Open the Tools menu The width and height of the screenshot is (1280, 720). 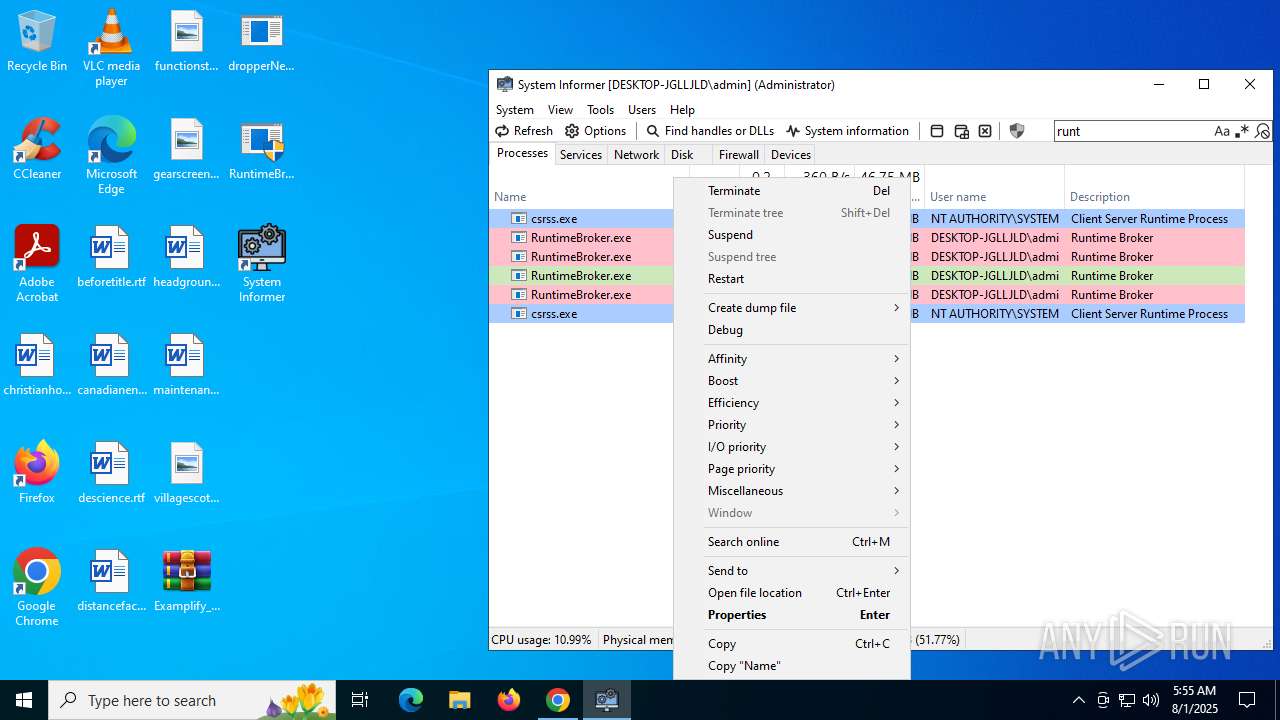click(600, 110)
